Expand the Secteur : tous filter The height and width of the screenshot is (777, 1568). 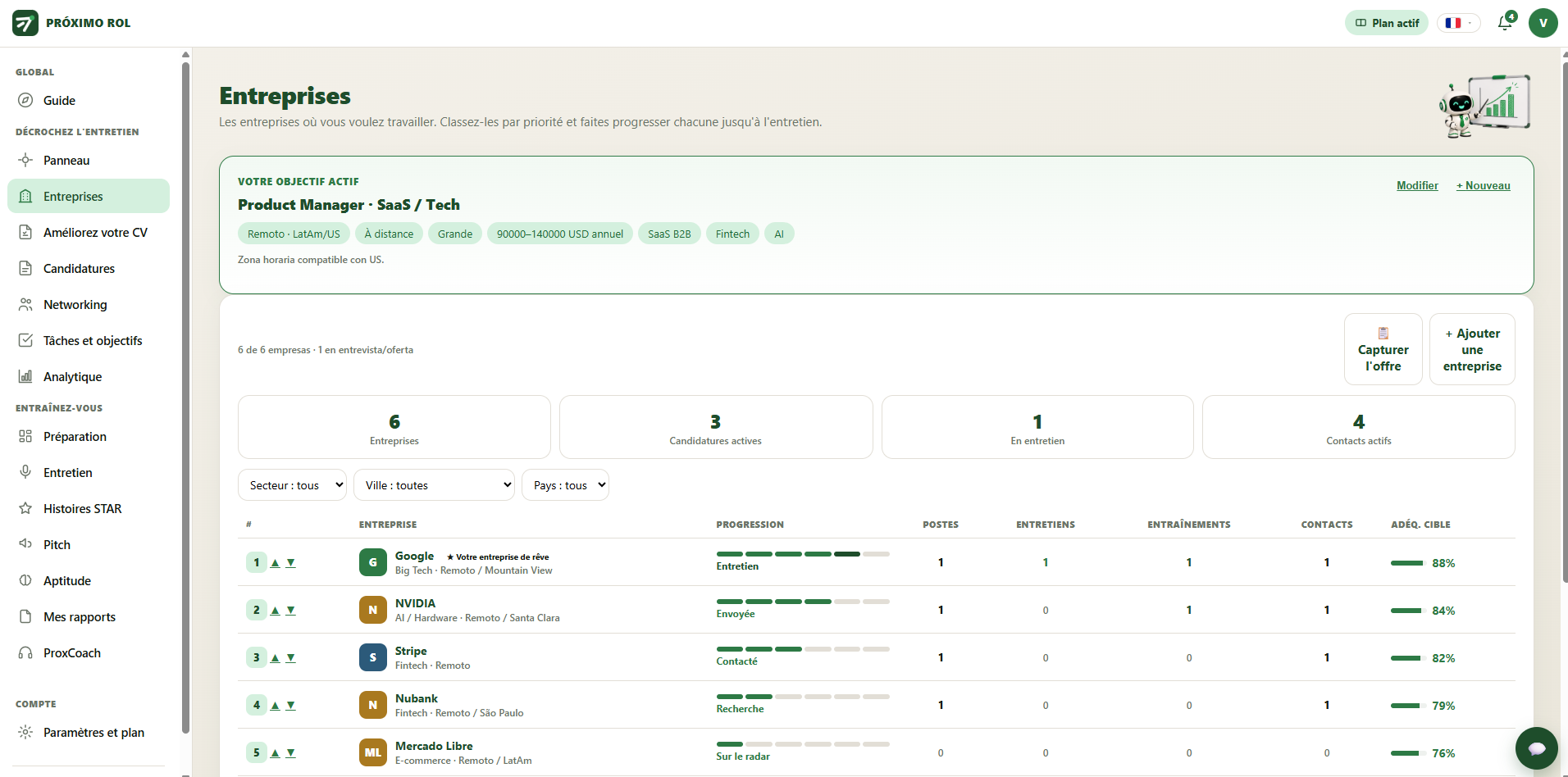pyautogui.click(x=292, y=485)
